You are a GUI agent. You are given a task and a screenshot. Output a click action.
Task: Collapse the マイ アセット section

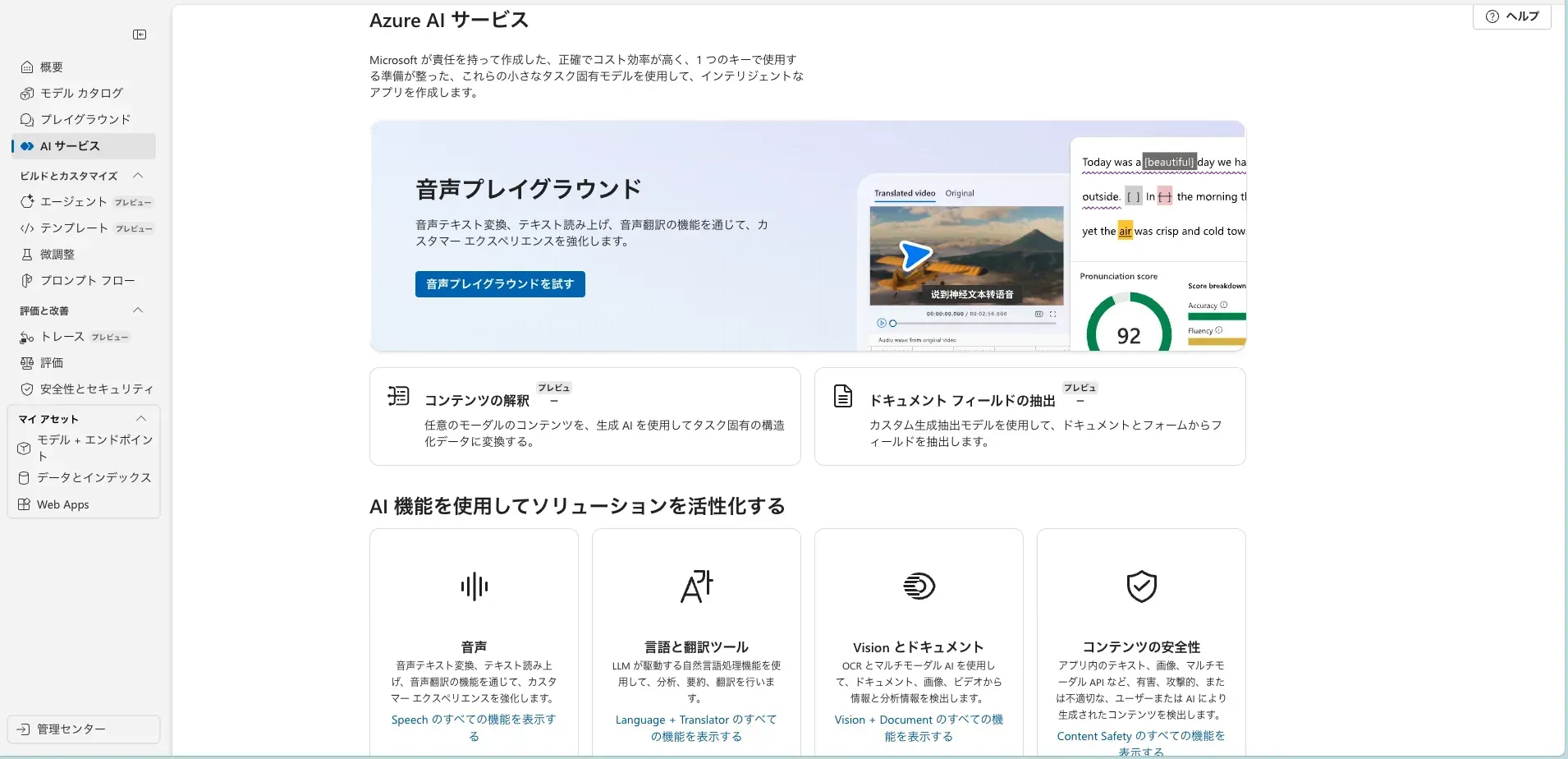pos(140,419)
